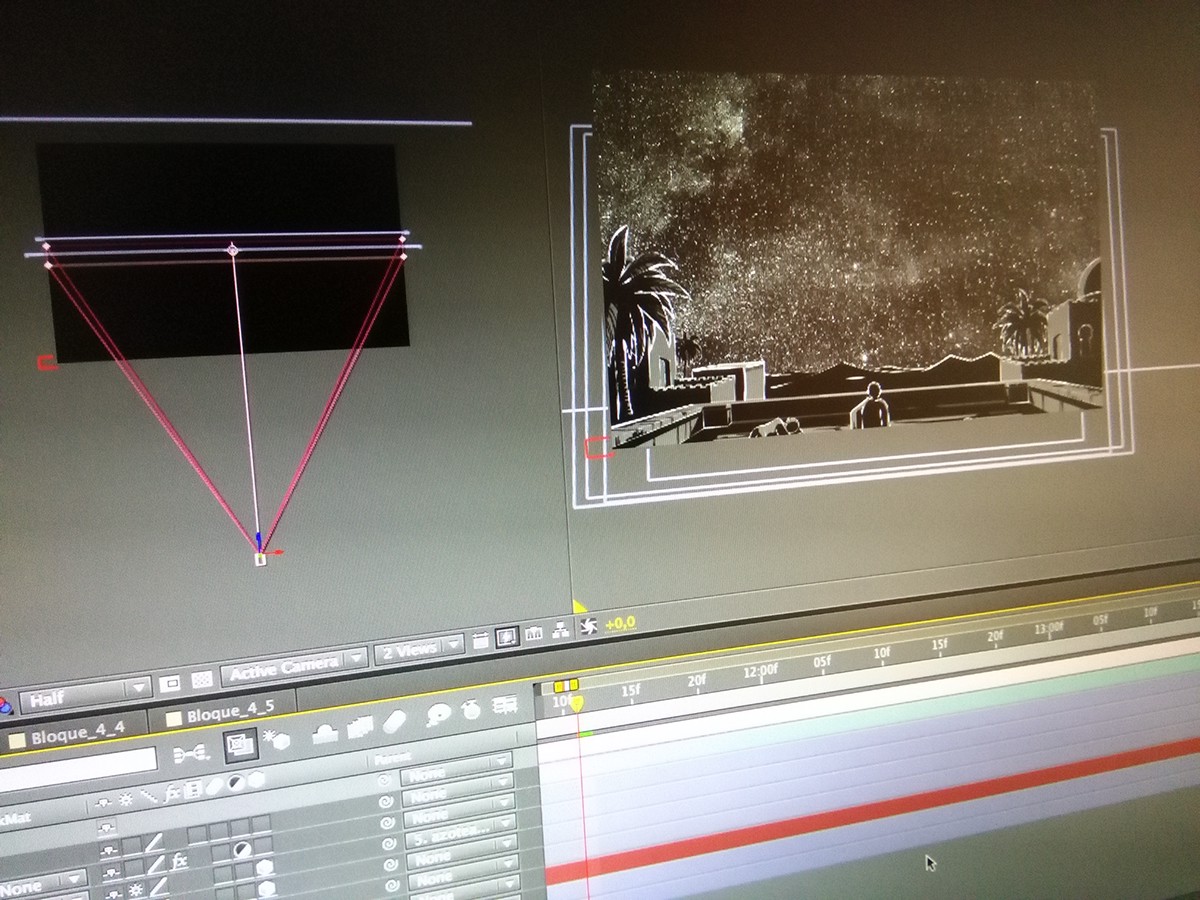The image size is (1200, 900).
Task: Click the Reset Exposure aperture icon
Action: pos(588,626)
